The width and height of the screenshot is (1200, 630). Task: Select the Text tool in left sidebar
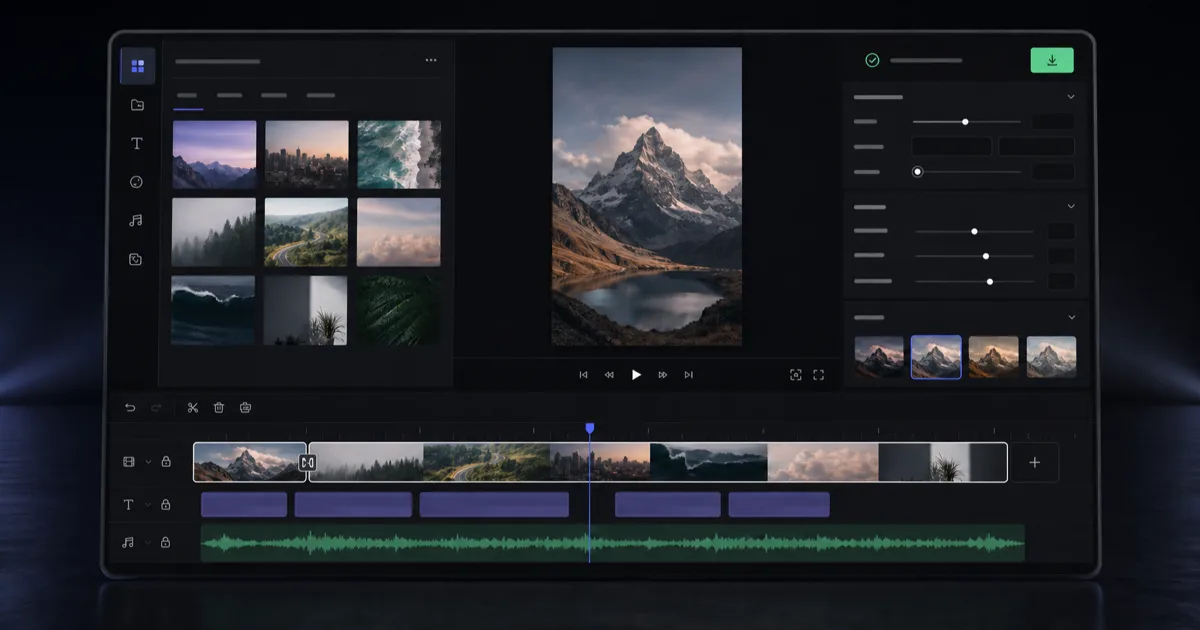click(x=137, y=143)
